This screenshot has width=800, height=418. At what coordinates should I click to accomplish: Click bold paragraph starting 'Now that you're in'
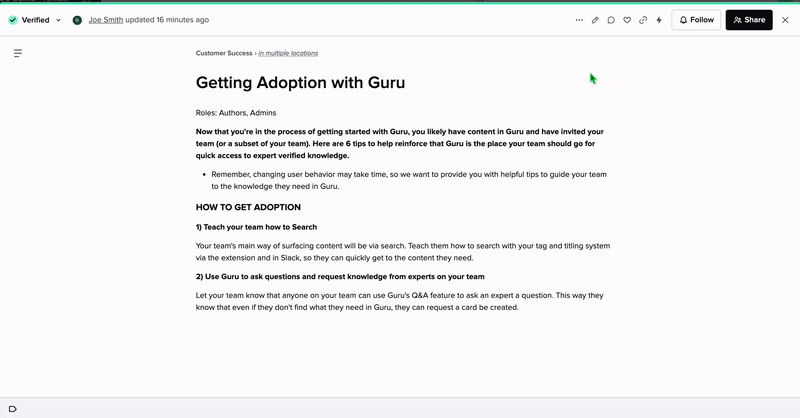click(399, 143)
